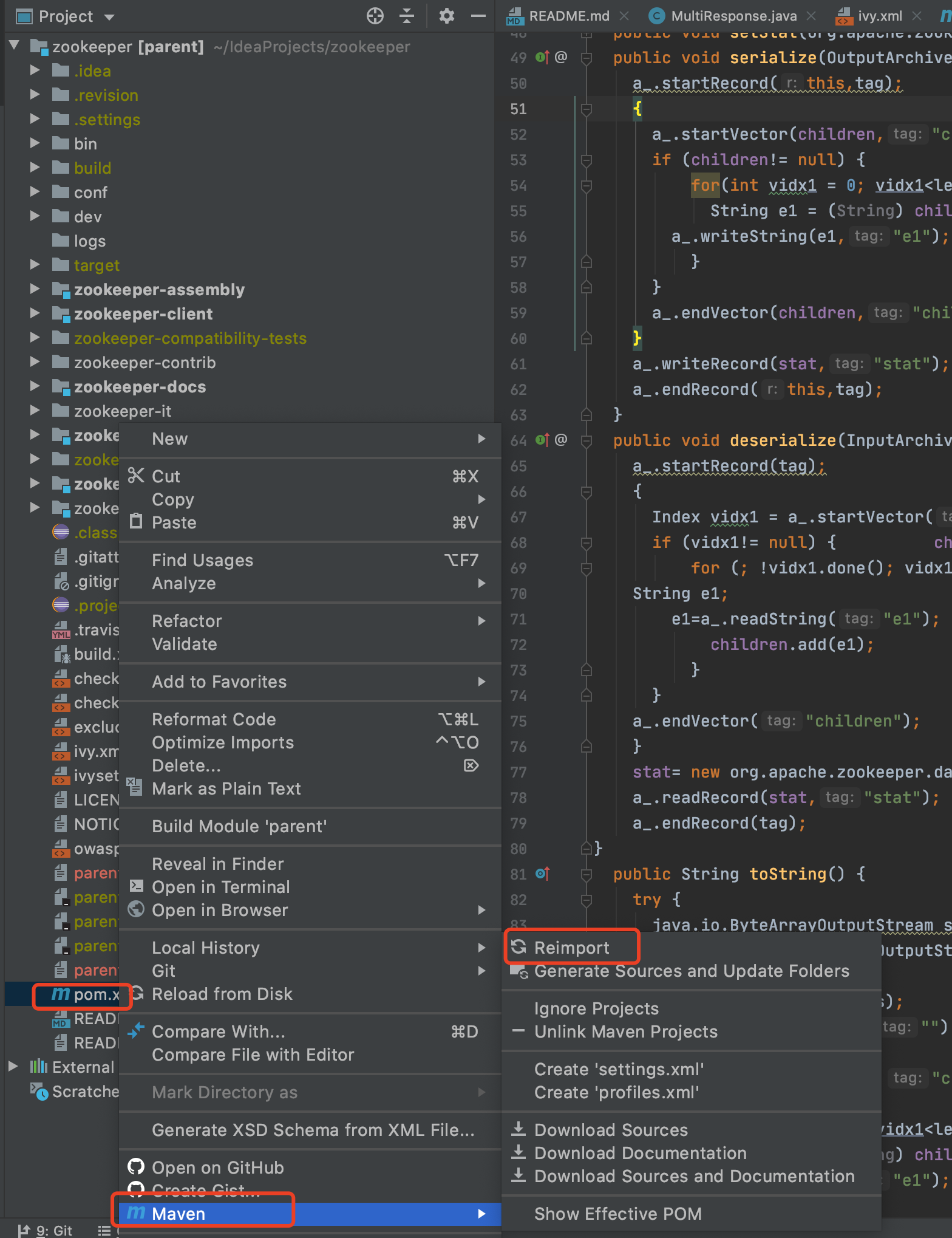Image resolution: width=952 pixels, height=1238 pixels.
Task: Click the Mark as Plain Text icon
Action: coord(135,787)
